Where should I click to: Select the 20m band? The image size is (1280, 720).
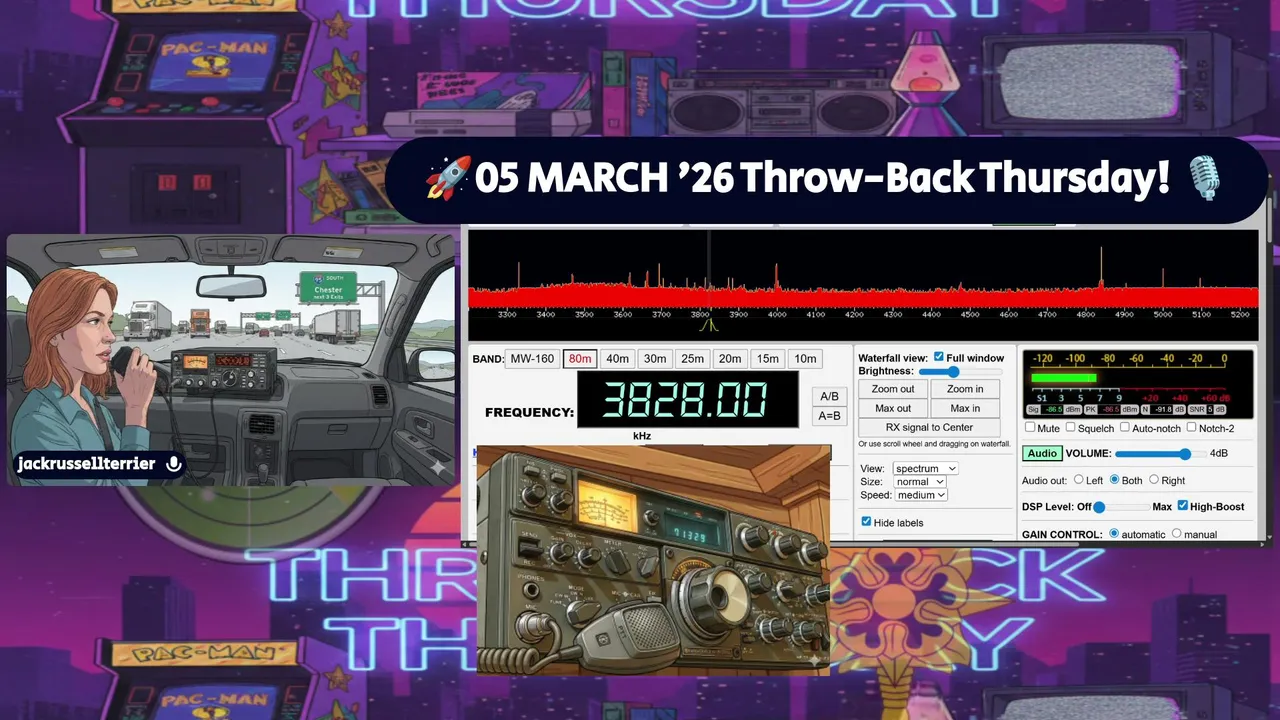tap(730, 358)
